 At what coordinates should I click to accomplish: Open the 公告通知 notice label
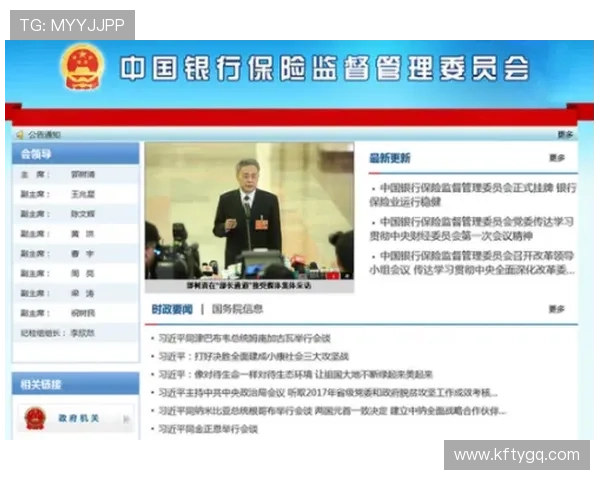tap(44, 135)
